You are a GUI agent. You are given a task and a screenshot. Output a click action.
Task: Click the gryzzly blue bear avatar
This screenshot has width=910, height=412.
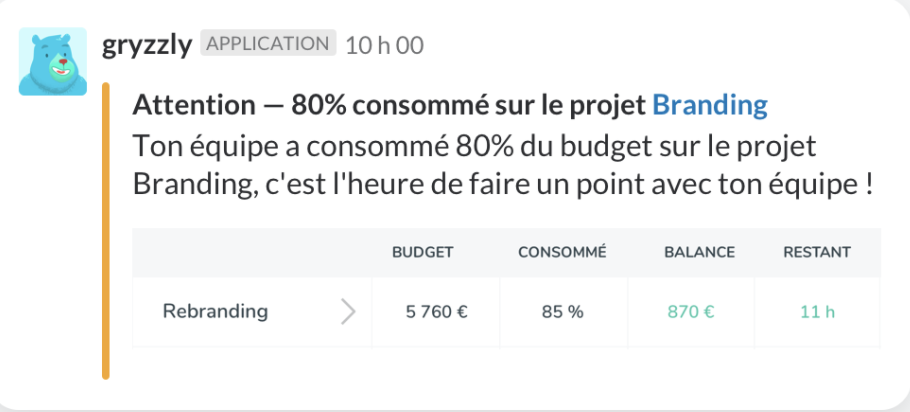point(52,62)
